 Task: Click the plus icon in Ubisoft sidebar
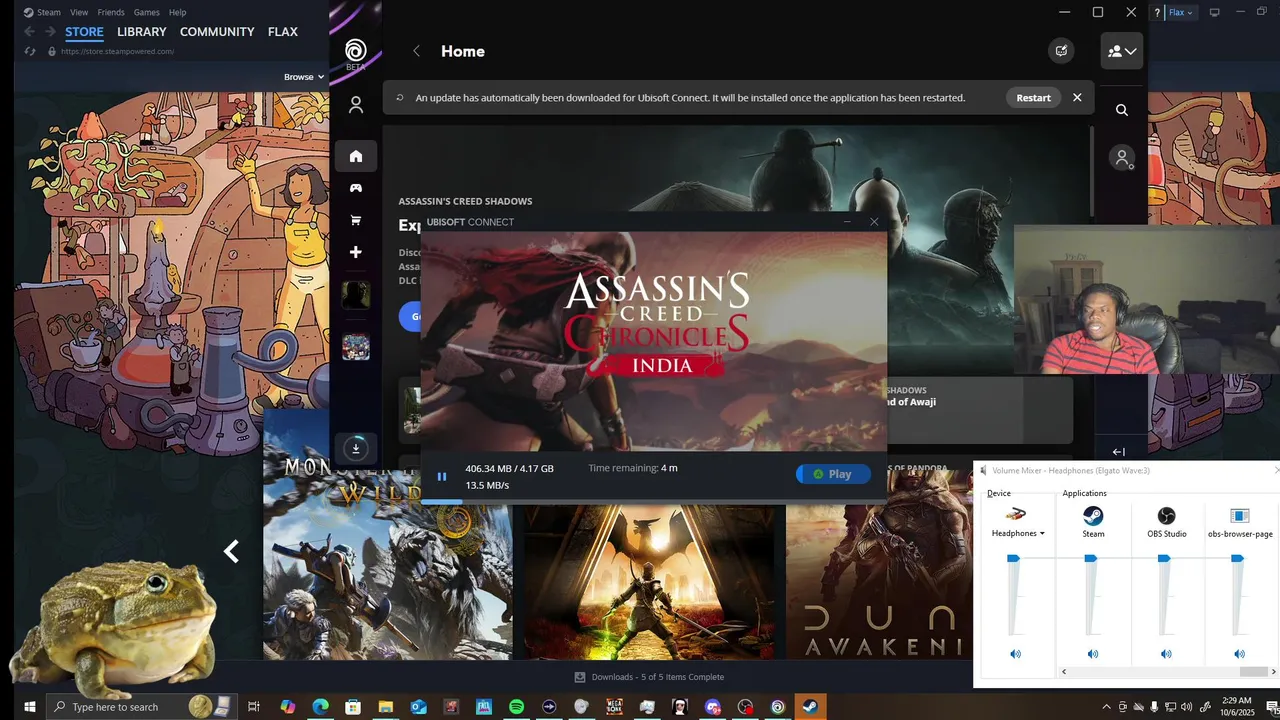355,252
